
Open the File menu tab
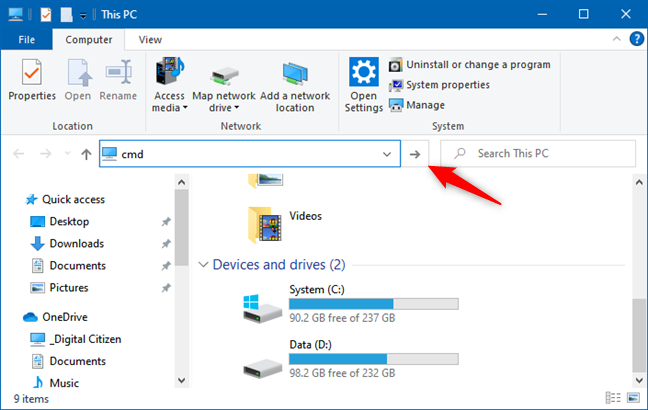[26, 40]
